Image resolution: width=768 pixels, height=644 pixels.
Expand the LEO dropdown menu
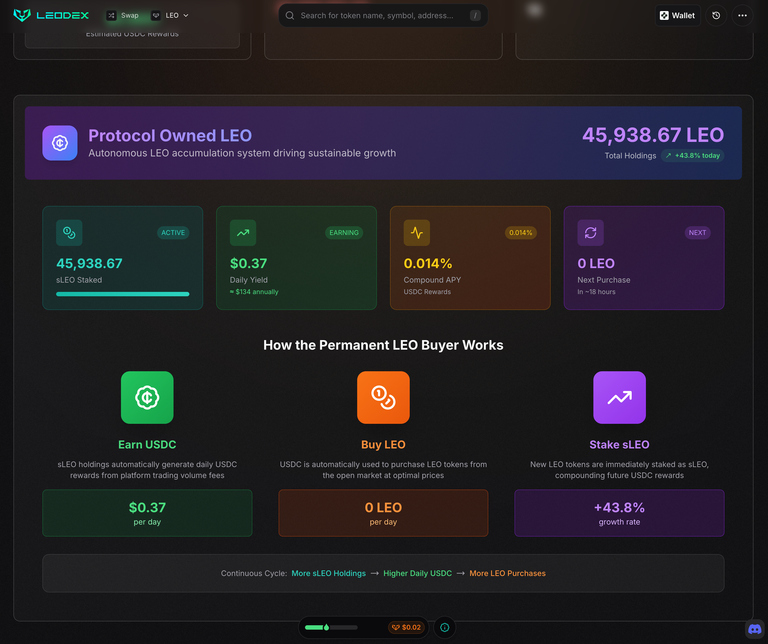click(170, 15)
